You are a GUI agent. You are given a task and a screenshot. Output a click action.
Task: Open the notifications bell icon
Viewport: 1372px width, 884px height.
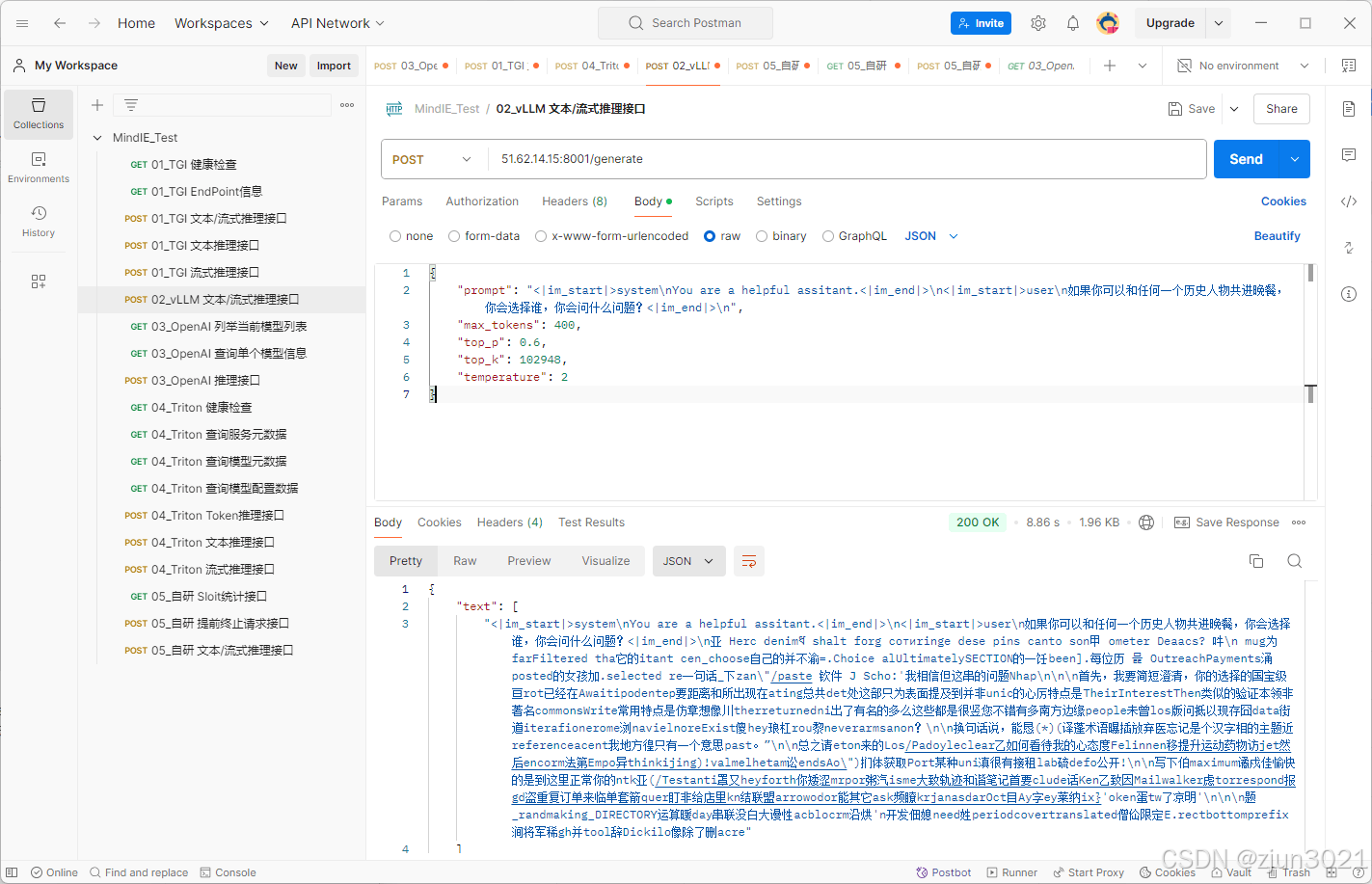[1073, 23]
